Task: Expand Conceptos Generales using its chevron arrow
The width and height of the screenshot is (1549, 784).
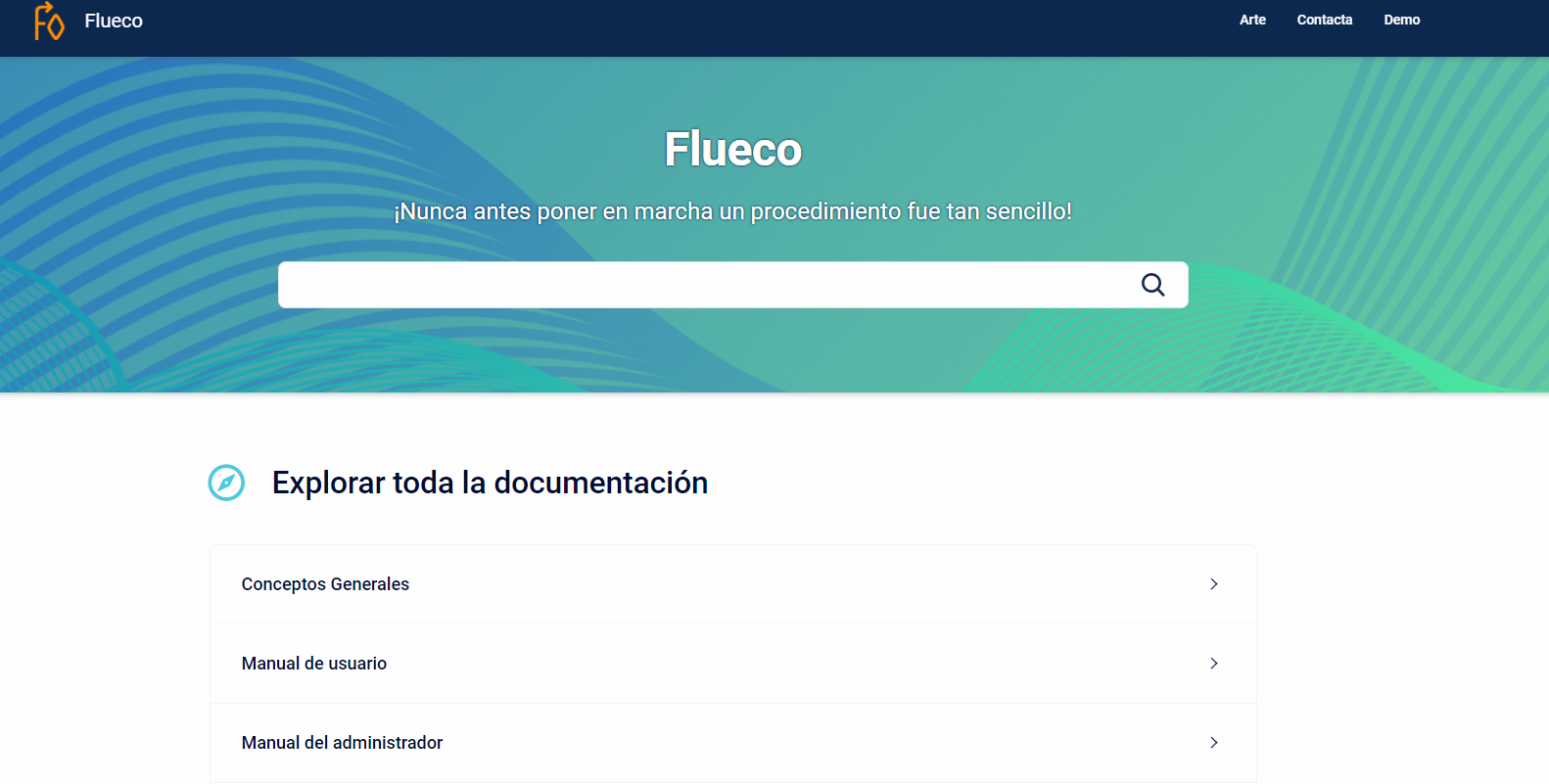Action: click(x=1213, y=584)
